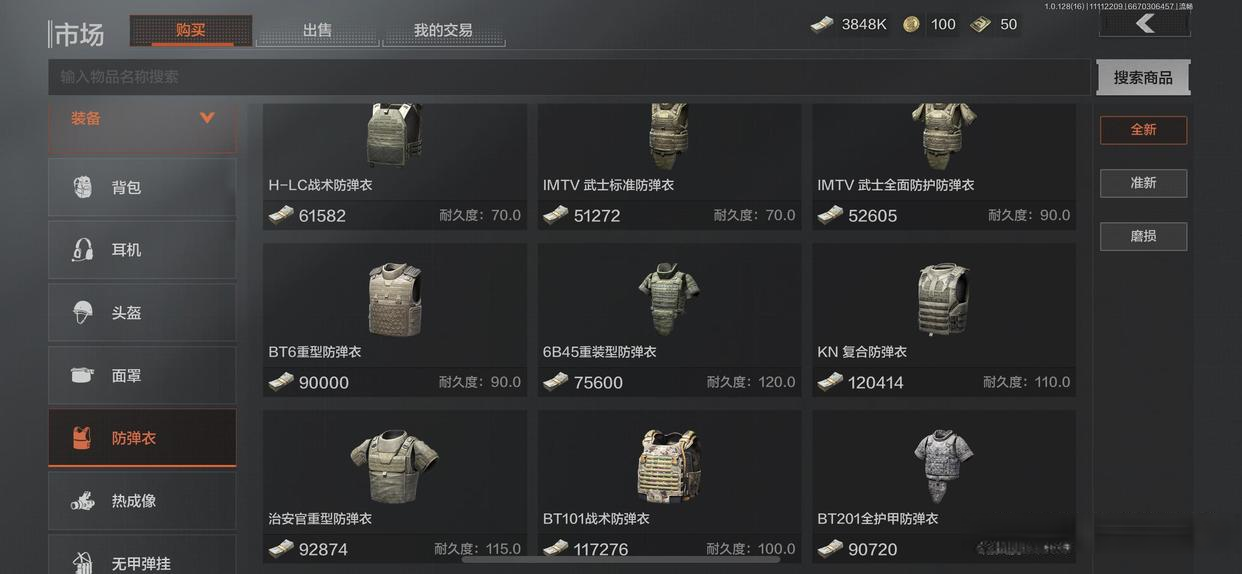The height and width of the screenshot is (574, 1242).
Task: Tap the gold coin currency icon
Action: (911, 24)
